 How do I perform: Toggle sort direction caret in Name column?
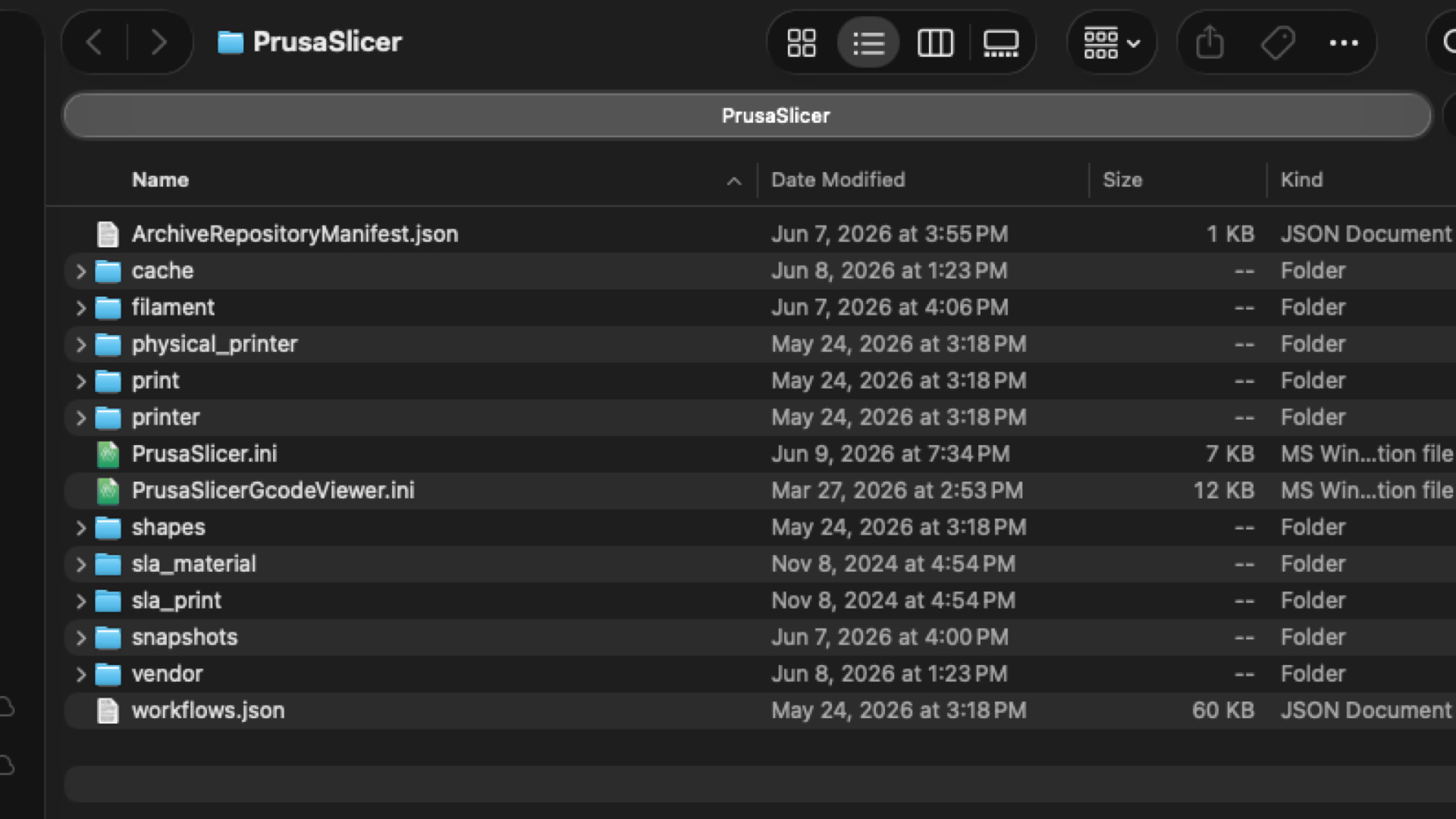point(733,180)
